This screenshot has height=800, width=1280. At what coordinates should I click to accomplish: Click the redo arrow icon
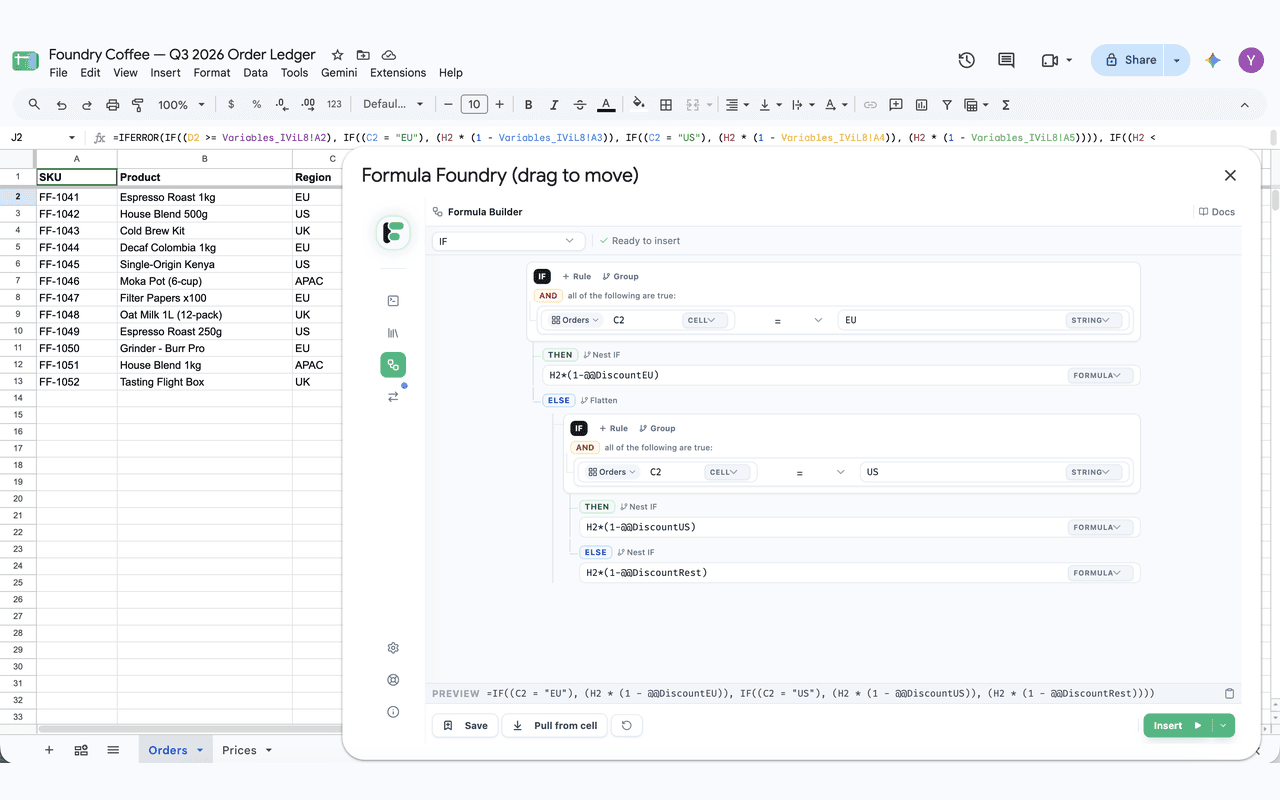tap(87, 104)
